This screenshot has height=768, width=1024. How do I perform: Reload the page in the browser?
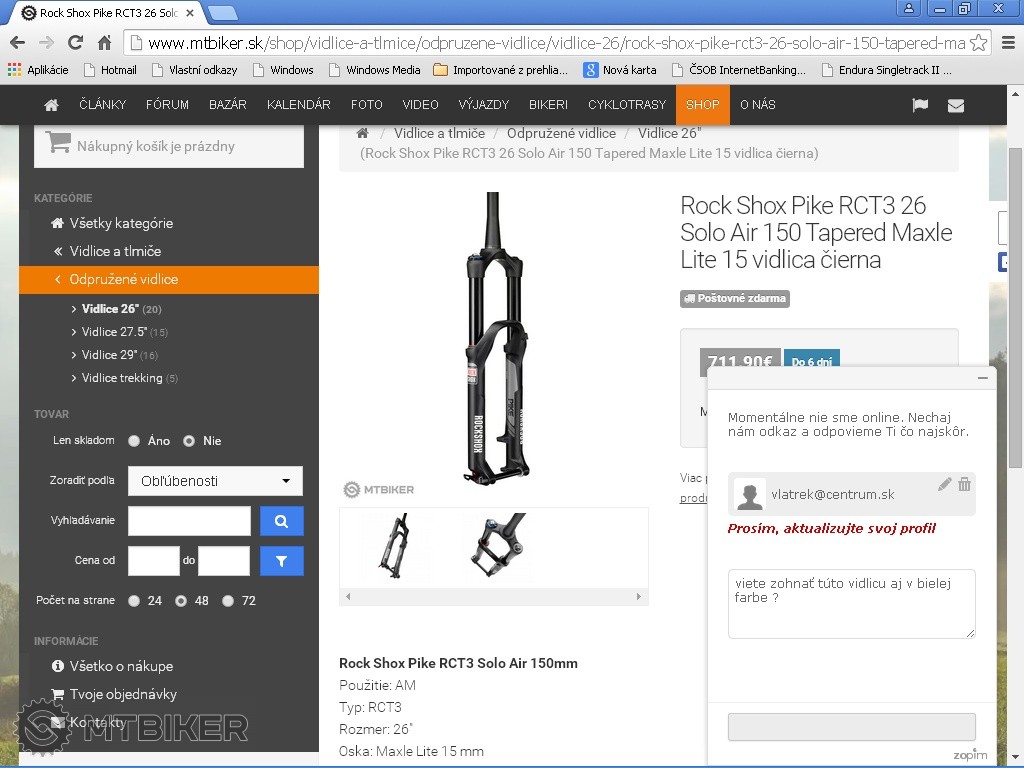point(75,43)
